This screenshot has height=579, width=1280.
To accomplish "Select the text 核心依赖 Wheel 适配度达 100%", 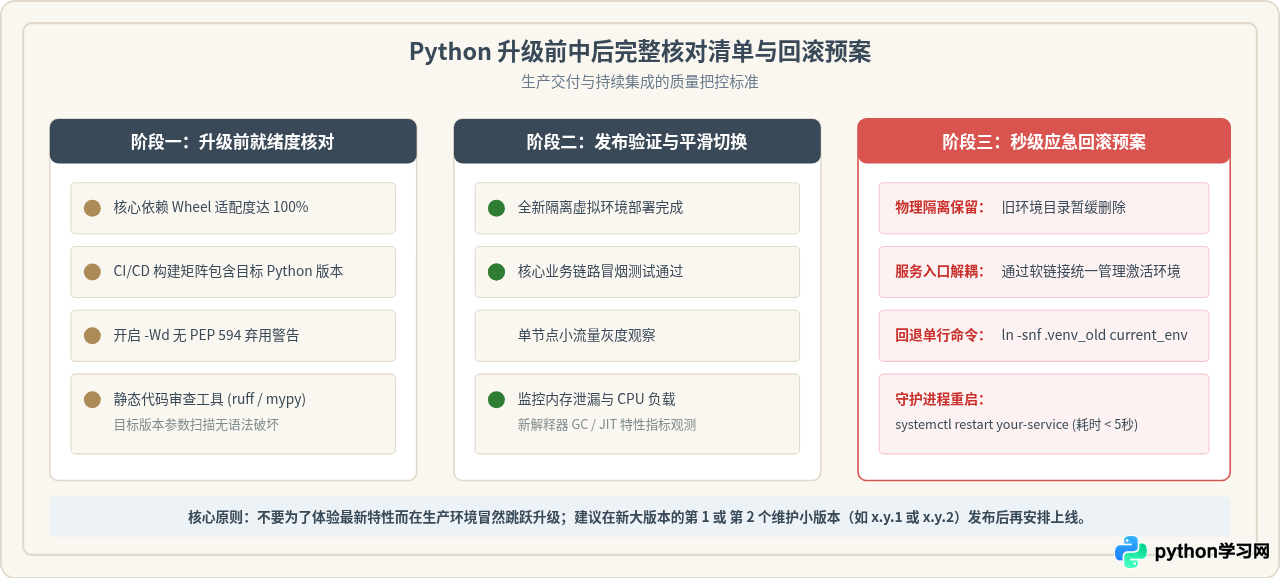I will [211, 208].
